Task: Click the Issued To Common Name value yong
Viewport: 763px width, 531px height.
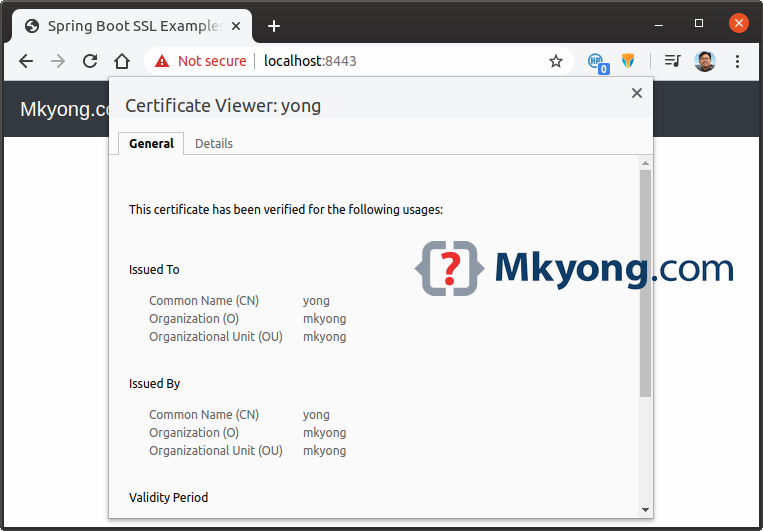Action: point(316,301)
